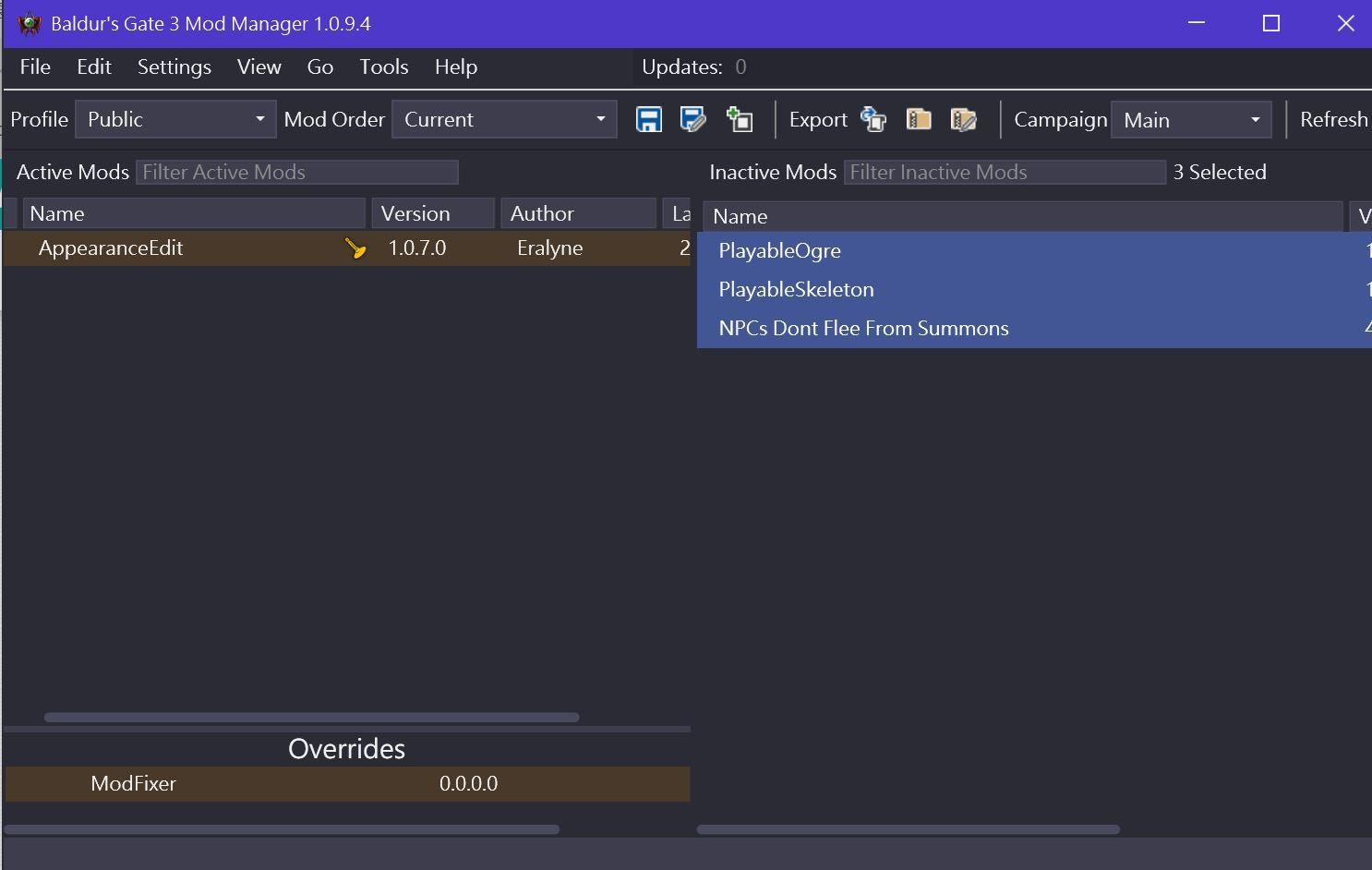The image size is (1372, 870).
Task: Sort active mods by Author column header
Action: pos(577,214)
